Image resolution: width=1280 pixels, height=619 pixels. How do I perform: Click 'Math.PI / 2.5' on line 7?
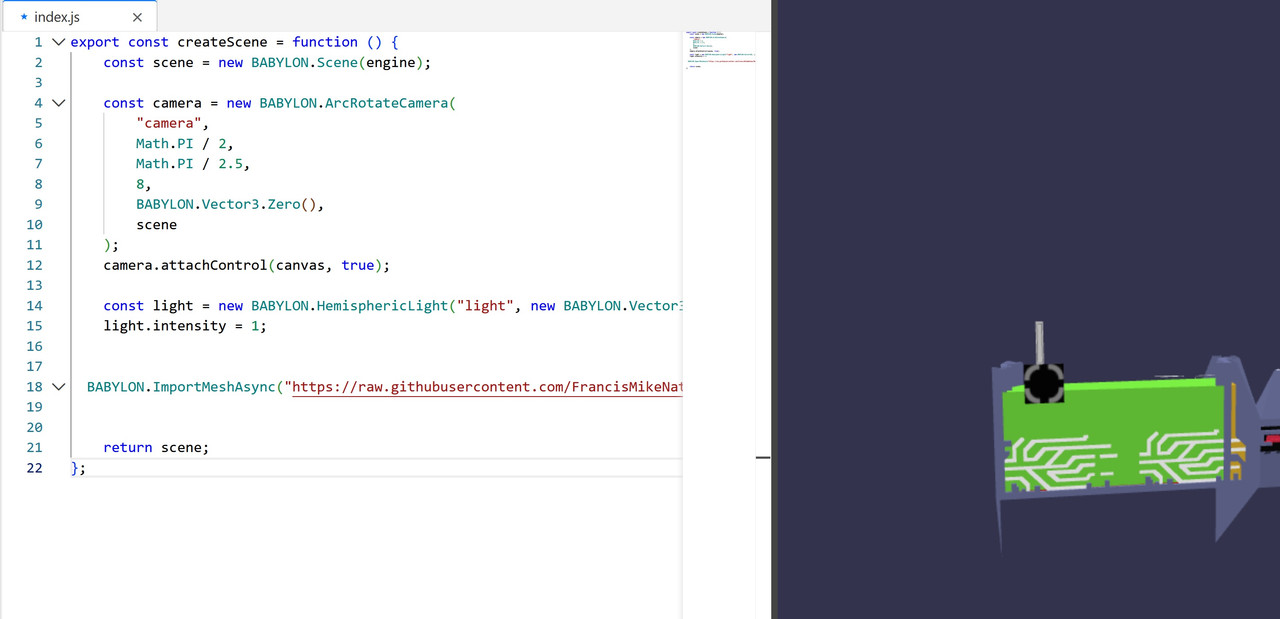[189, 164]
